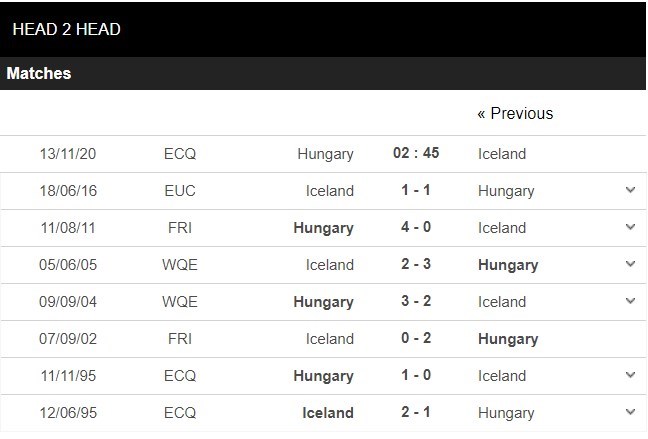Open the 02 : 45 kickoff time match
The image size is (648, 439).
(416, 153)
